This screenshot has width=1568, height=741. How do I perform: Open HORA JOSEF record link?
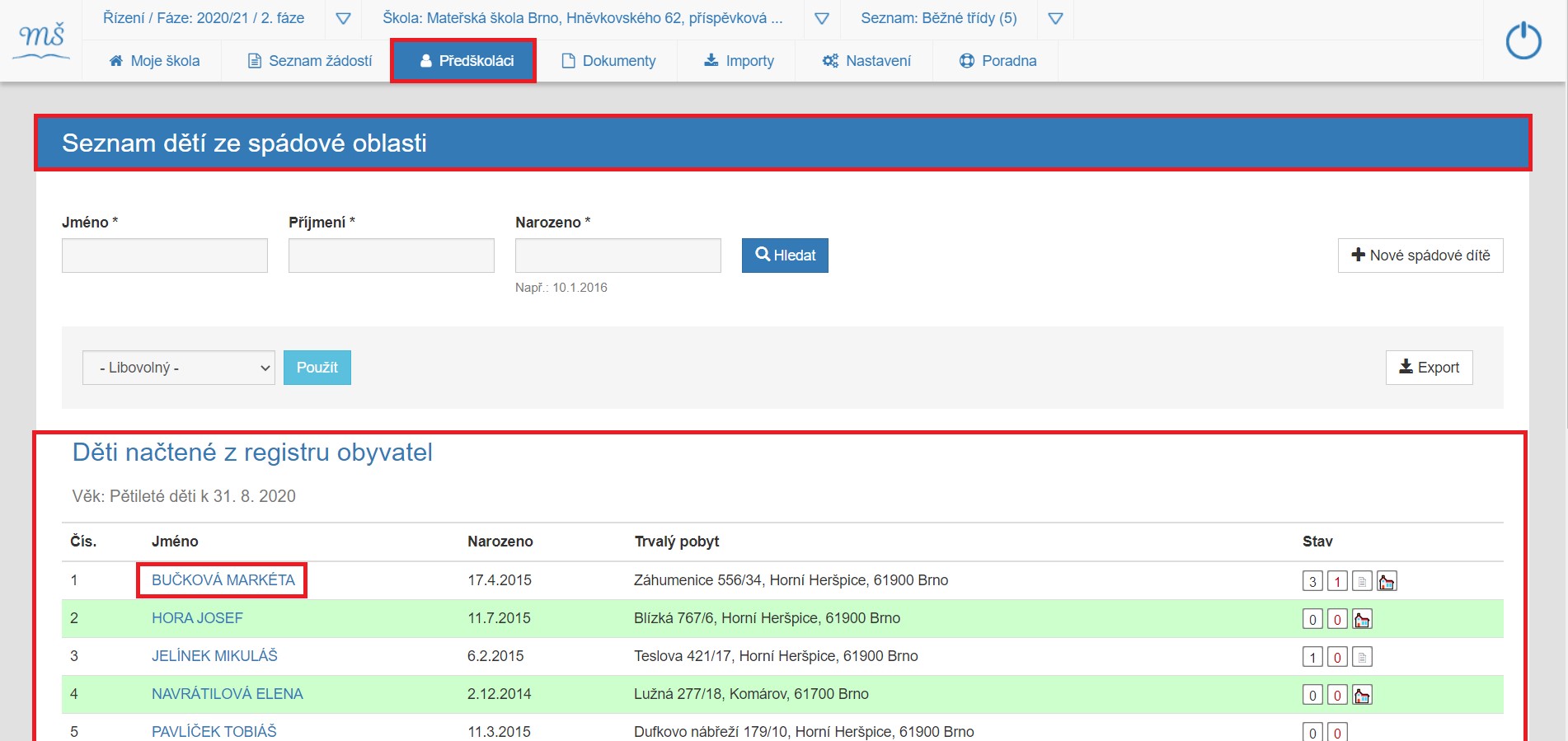(197, 618)
